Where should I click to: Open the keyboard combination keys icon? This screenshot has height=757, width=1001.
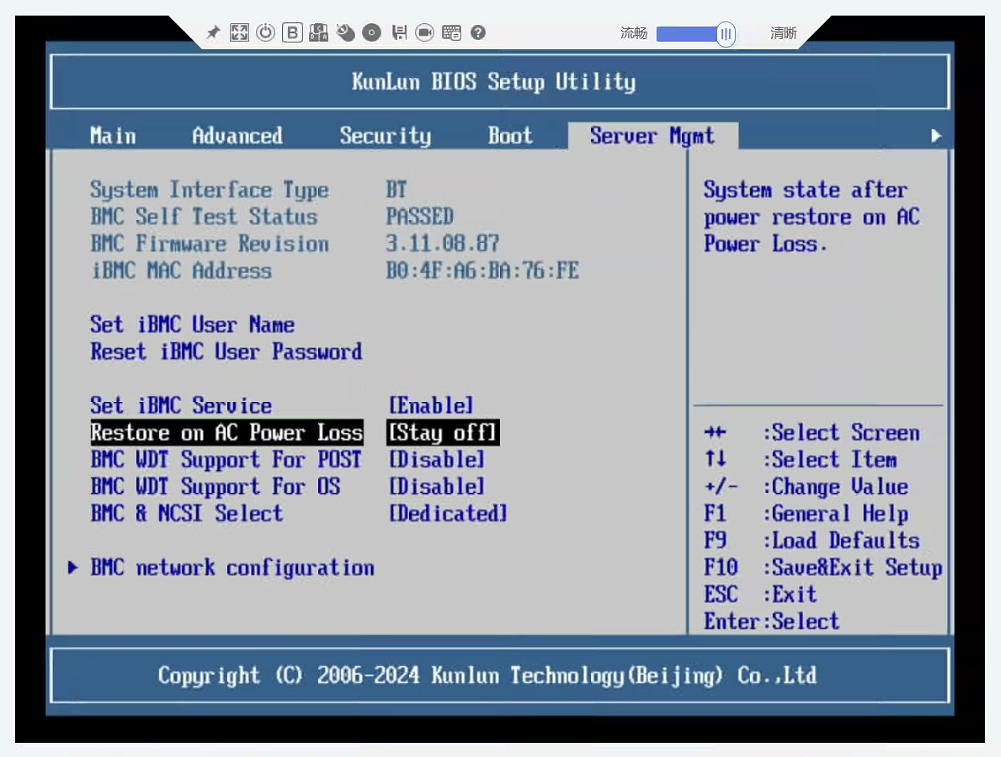[x=318, y=33]
